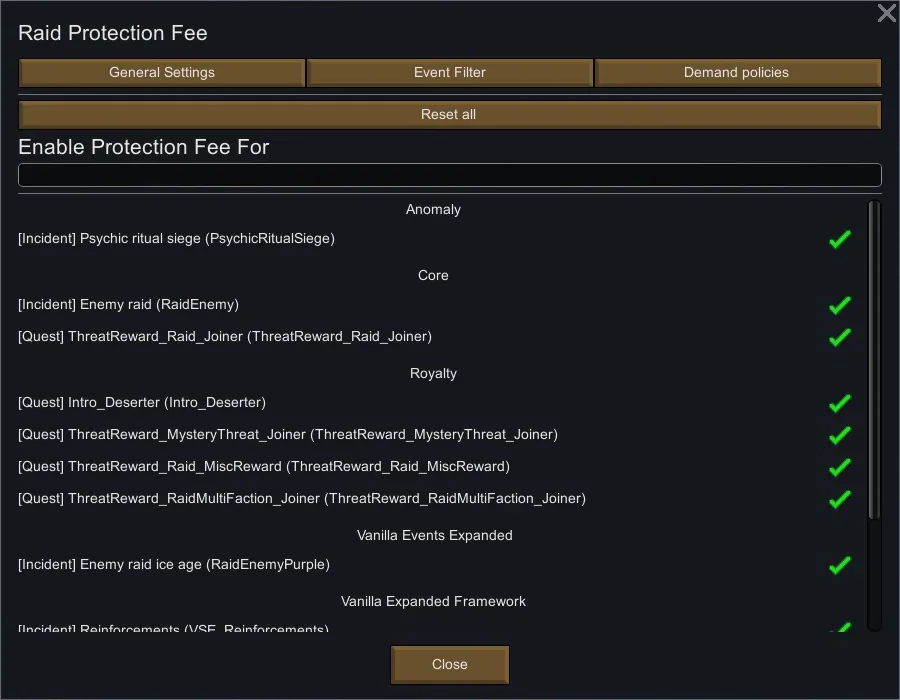Click the Enemy raid (RaidEnemy) incident label
Screen dimensions: 900x700
128,305
